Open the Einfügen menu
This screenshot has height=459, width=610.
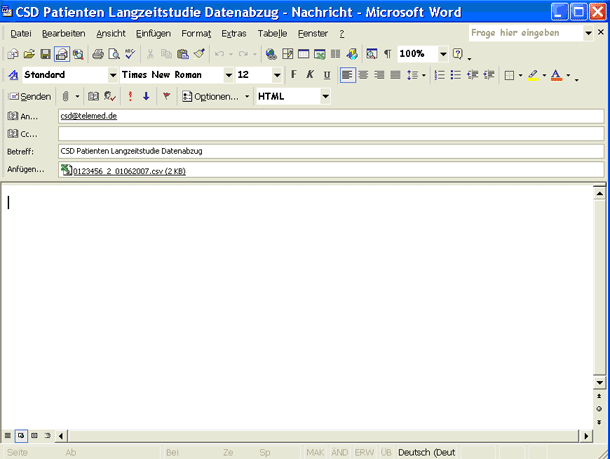tap(153, 33)
